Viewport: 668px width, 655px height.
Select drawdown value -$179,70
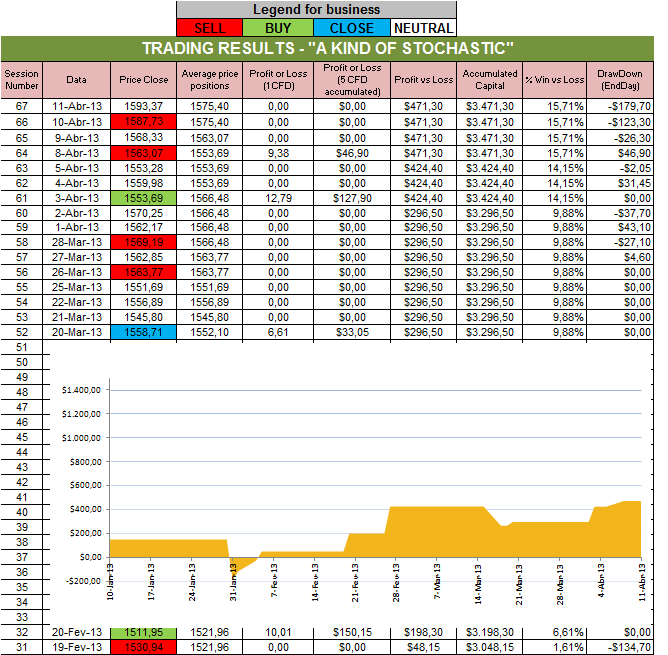click(620, 106)
